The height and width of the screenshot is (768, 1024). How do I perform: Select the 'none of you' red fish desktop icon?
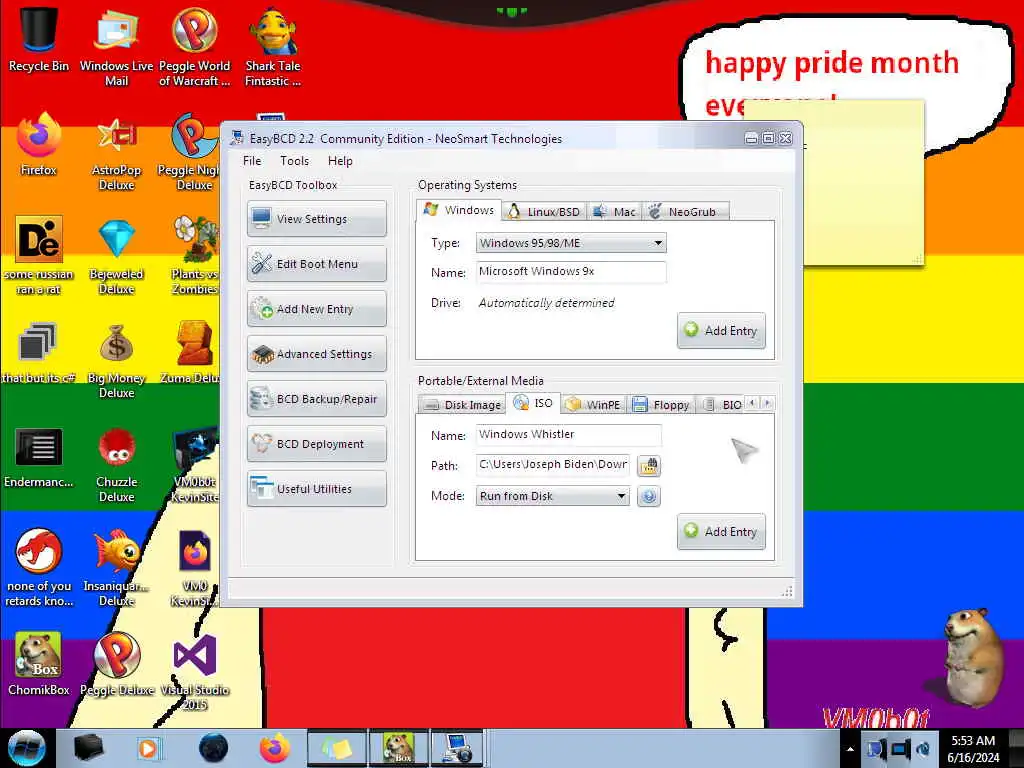click(x=39, y=568)
